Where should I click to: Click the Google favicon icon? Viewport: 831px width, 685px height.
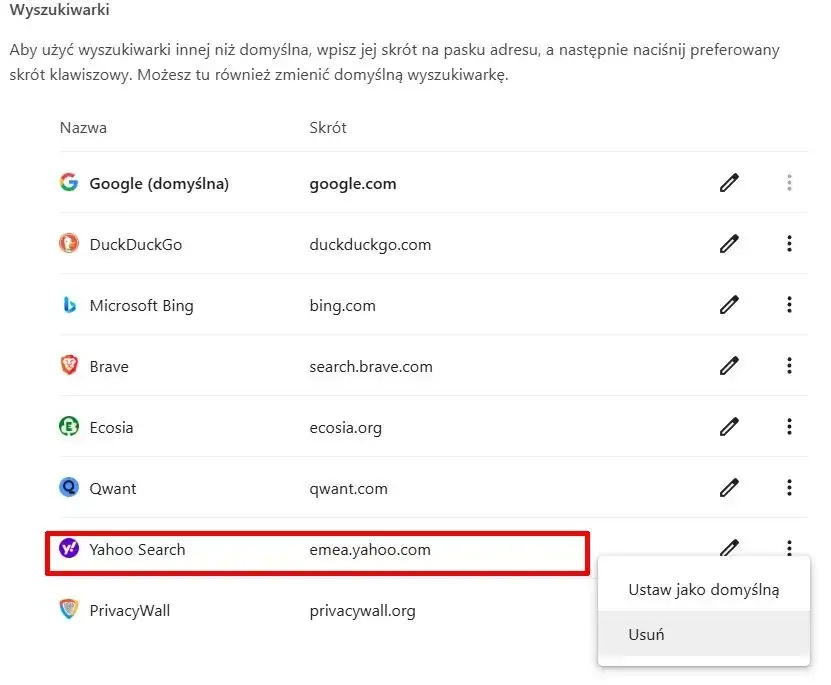68,183
